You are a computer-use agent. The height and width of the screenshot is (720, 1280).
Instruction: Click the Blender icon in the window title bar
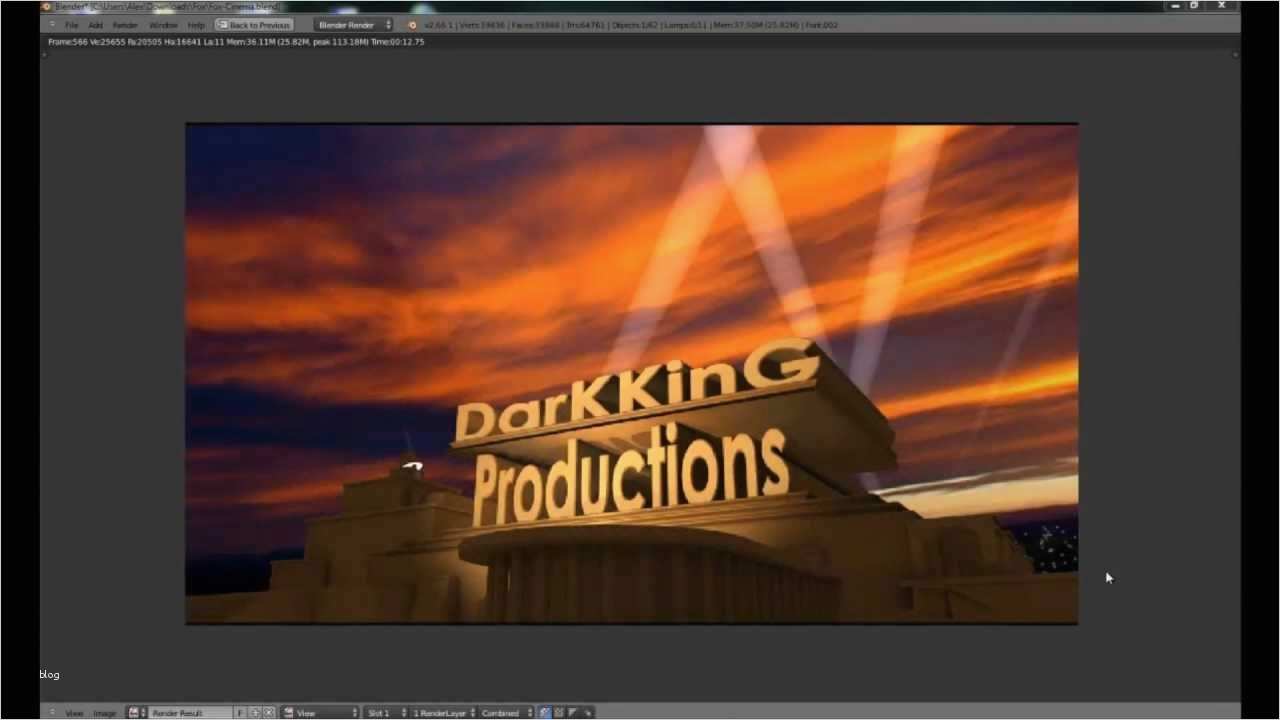(x=46, y=7)
